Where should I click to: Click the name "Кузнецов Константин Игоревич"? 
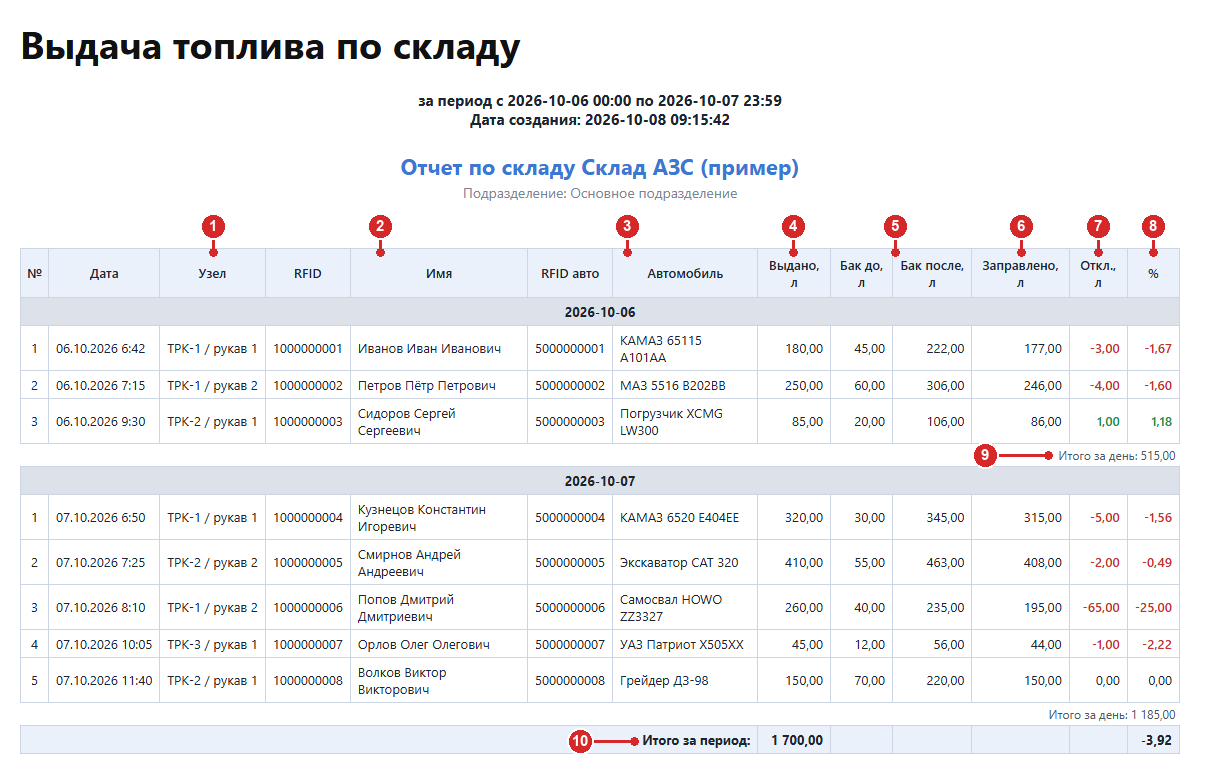(422, 518)
